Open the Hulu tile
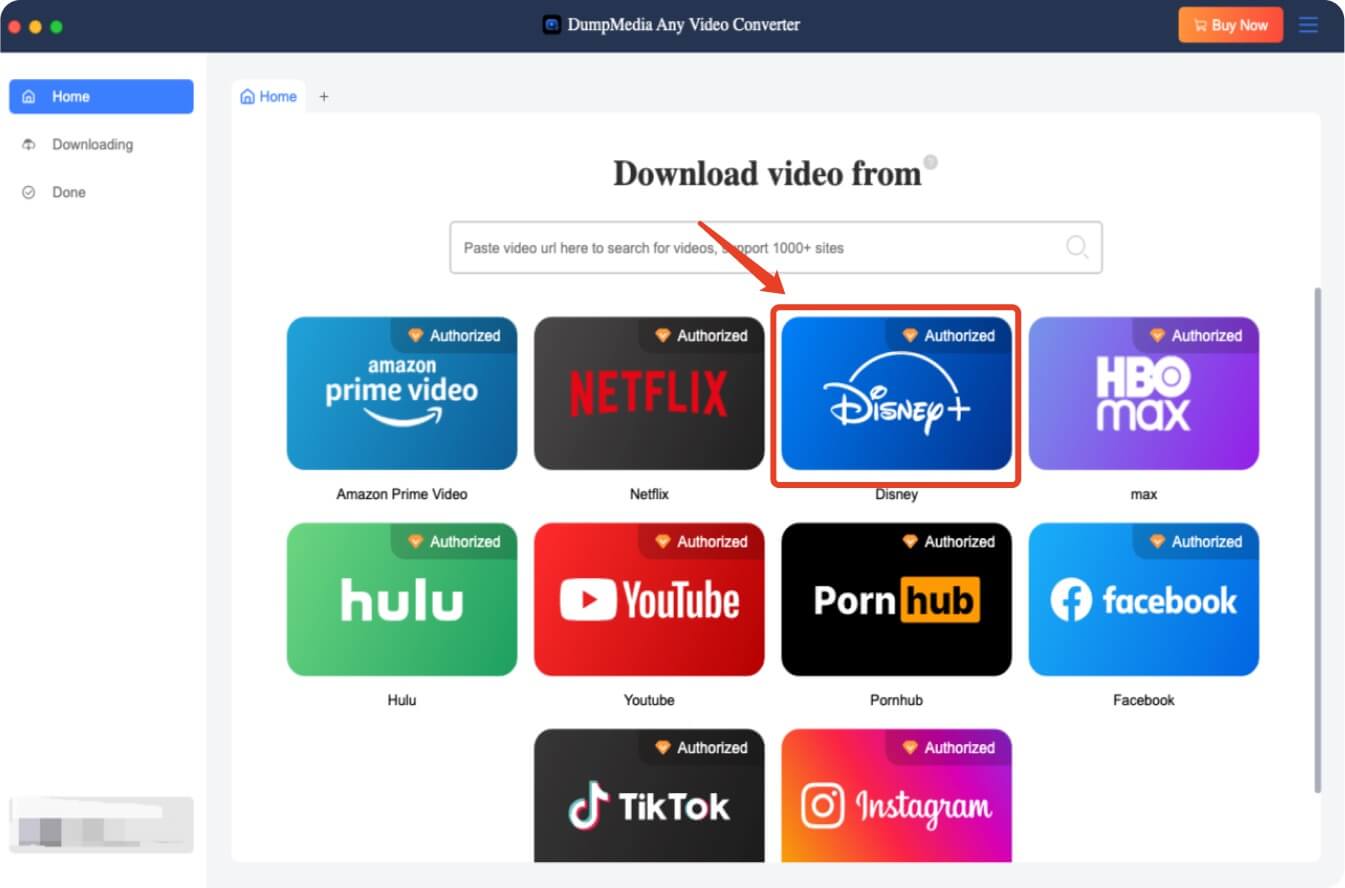 coord(402,599)
